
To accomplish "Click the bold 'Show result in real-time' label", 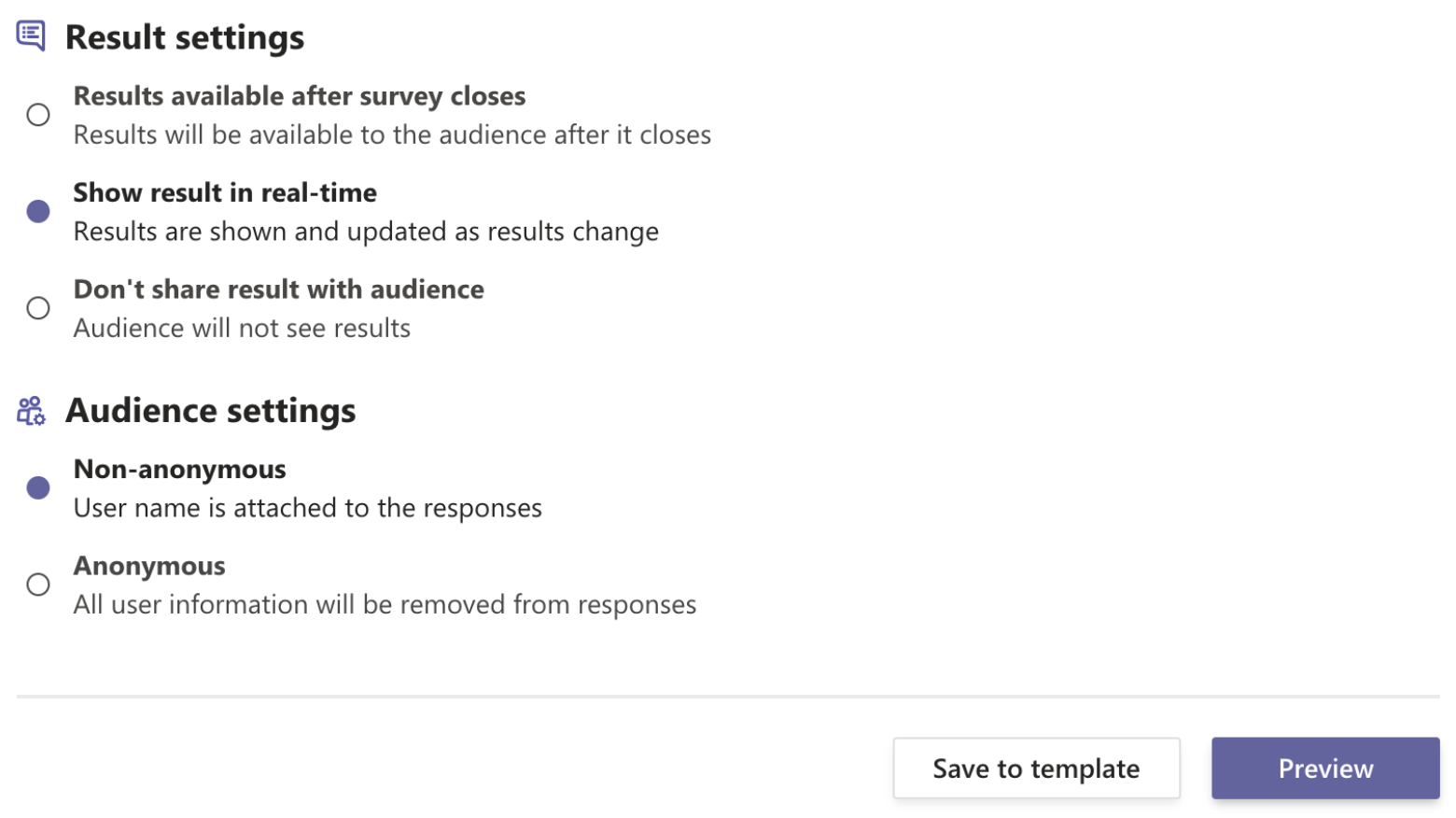I will click(225, 192).
